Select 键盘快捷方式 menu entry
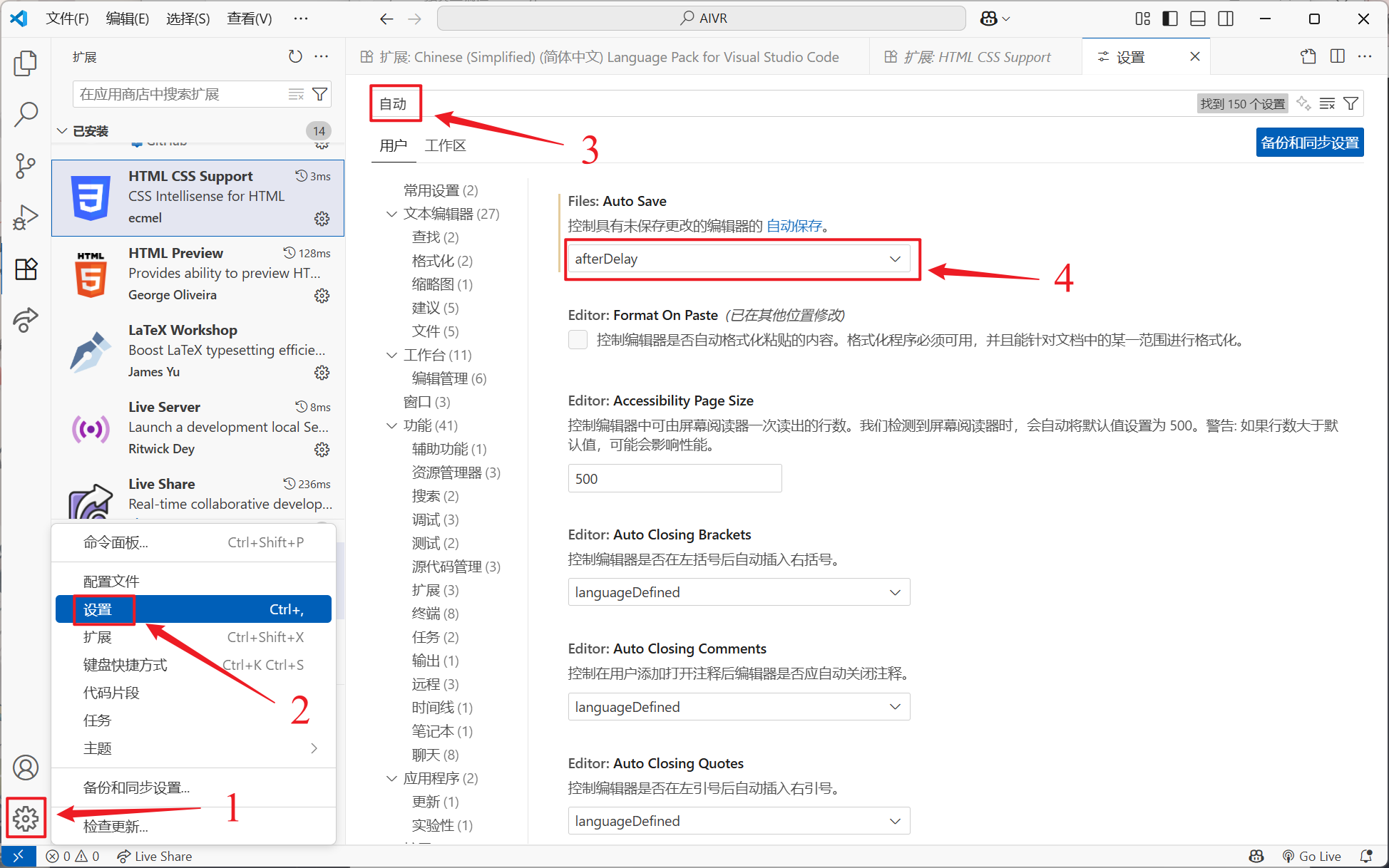 point(193,665)
